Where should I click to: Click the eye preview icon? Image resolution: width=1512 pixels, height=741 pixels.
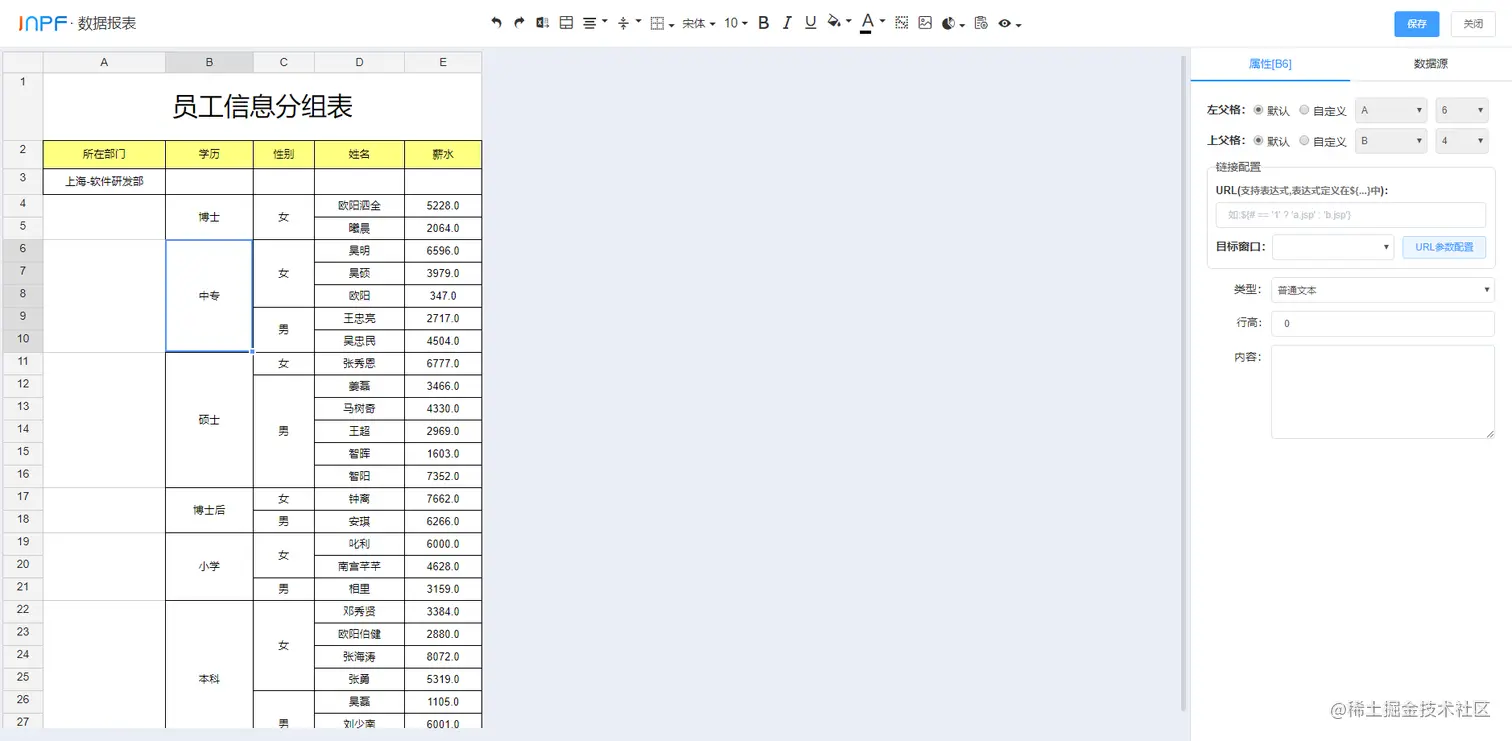coord(1005,23)
